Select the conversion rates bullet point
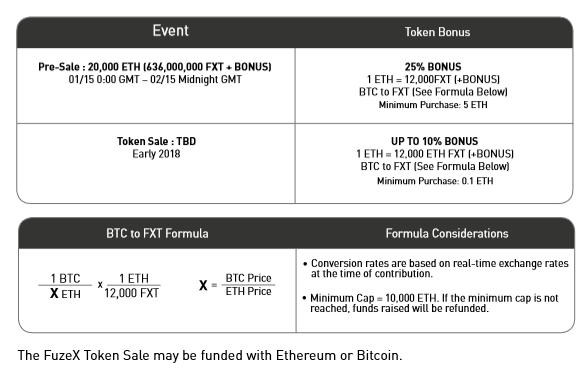 pyautogui.click(x=435, y=268)
